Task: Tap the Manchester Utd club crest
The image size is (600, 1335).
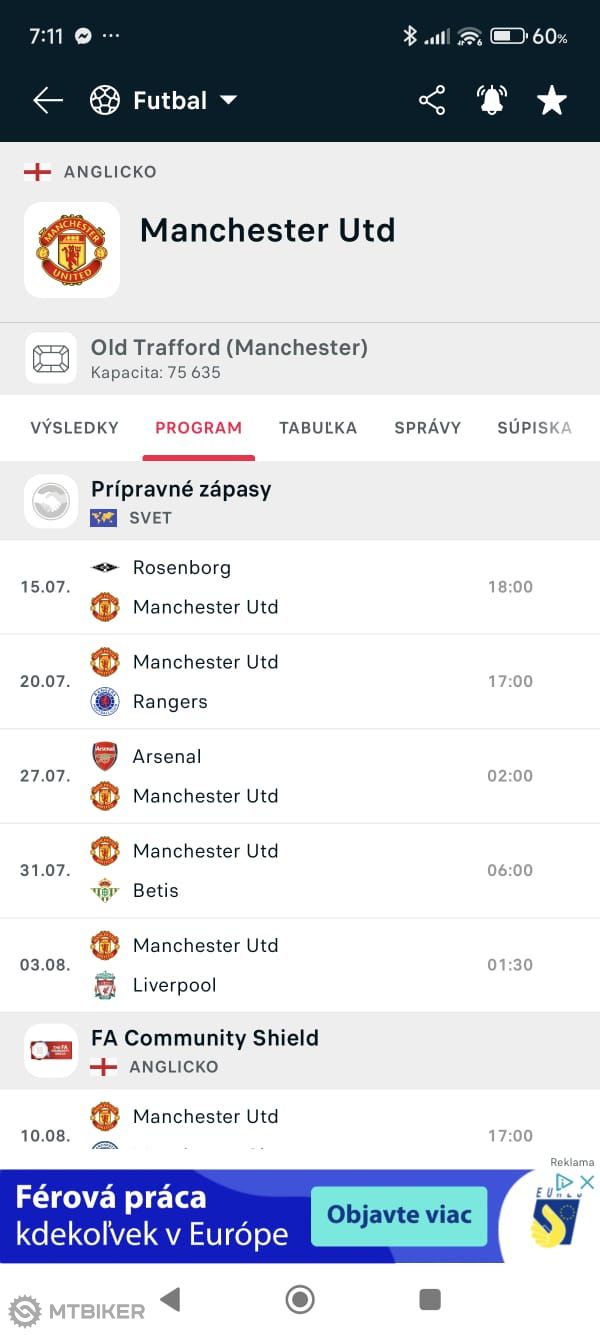Action: (72, 250)
